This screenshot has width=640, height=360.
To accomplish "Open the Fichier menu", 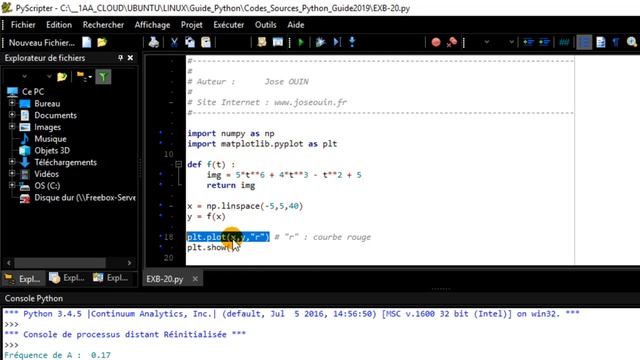I will [23, 25].
